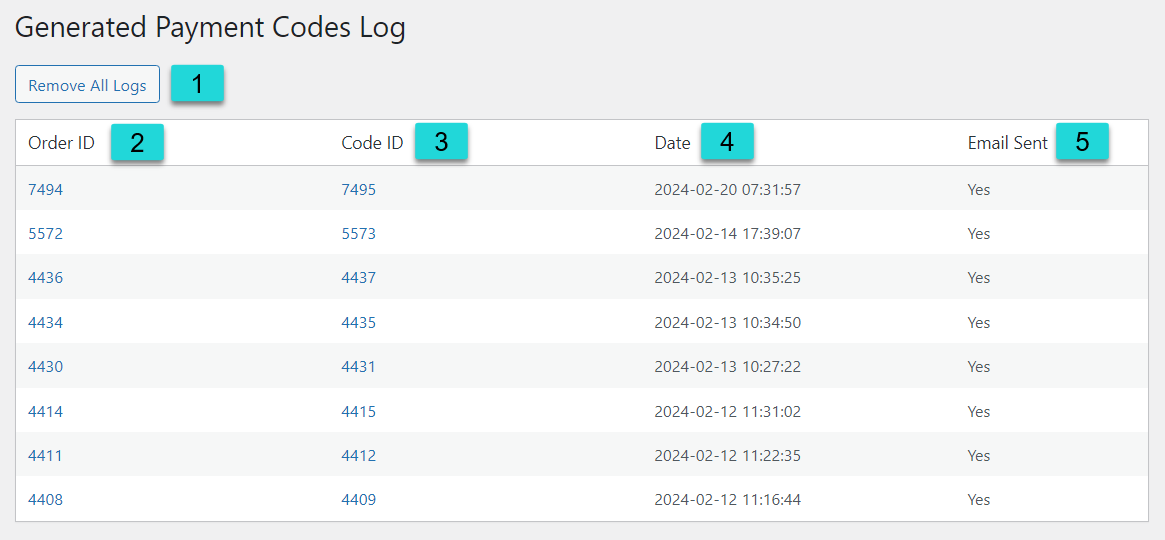Select the Date column header

[672, 143]
